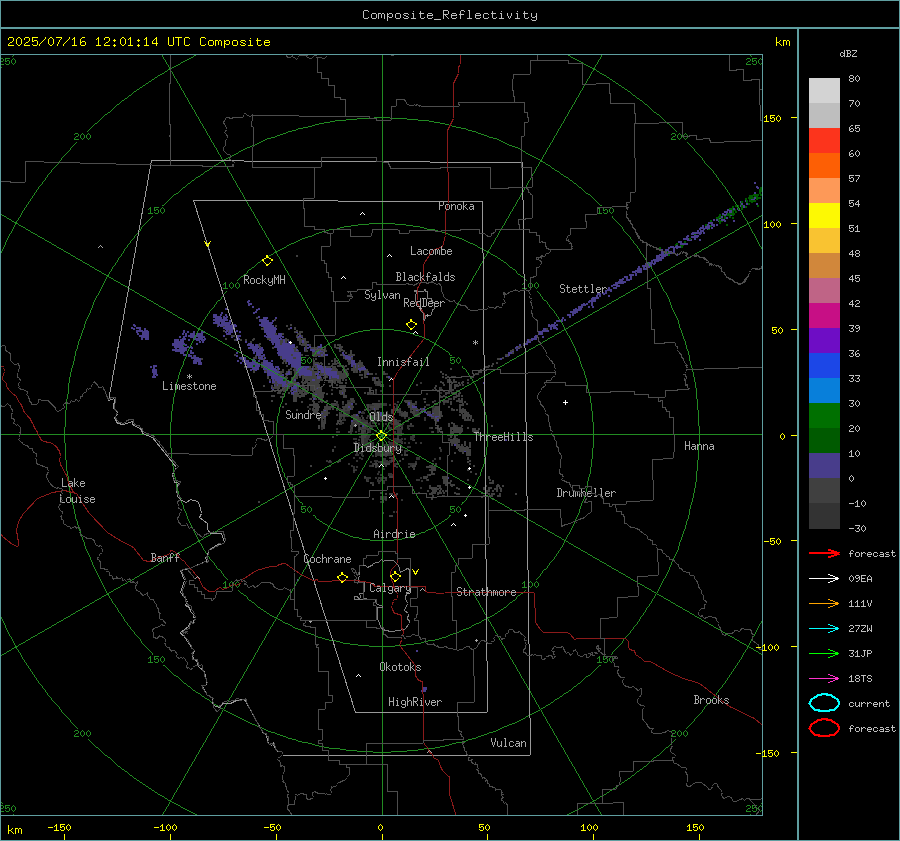Viewport: 900px width, 841px height.
Task: Click the Innisfail town label
Action: point(403,362)
